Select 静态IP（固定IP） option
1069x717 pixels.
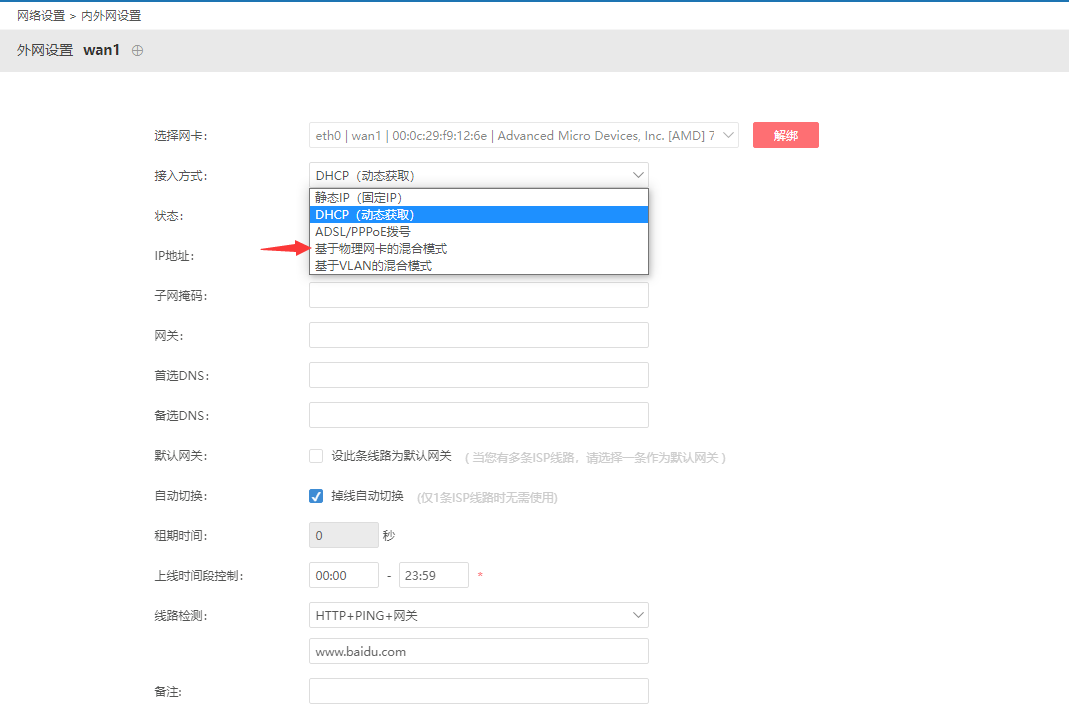[x=479, y=198]
